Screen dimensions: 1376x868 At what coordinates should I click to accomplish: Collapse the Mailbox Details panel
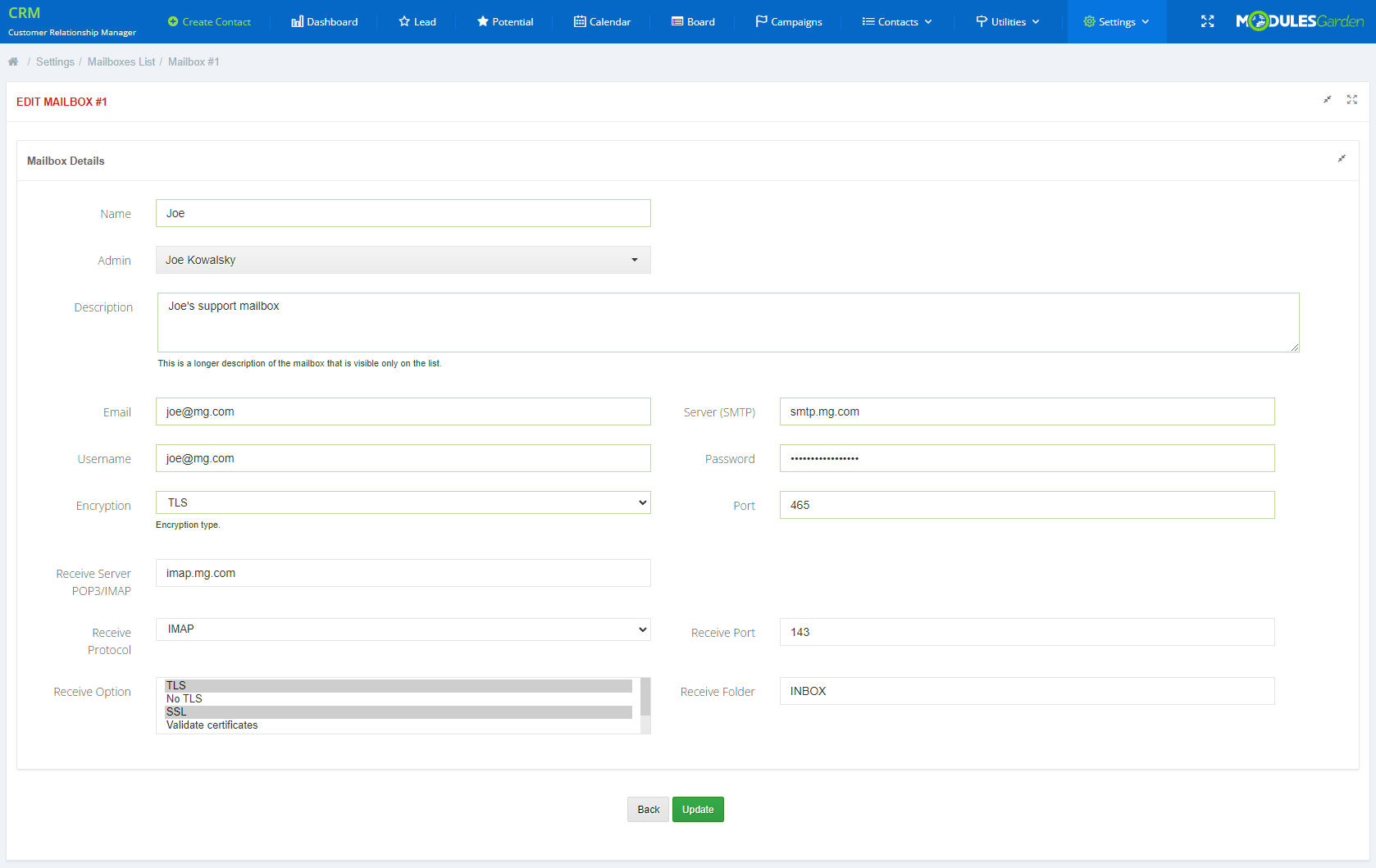pyautogui.click(x=1342, y=158)
